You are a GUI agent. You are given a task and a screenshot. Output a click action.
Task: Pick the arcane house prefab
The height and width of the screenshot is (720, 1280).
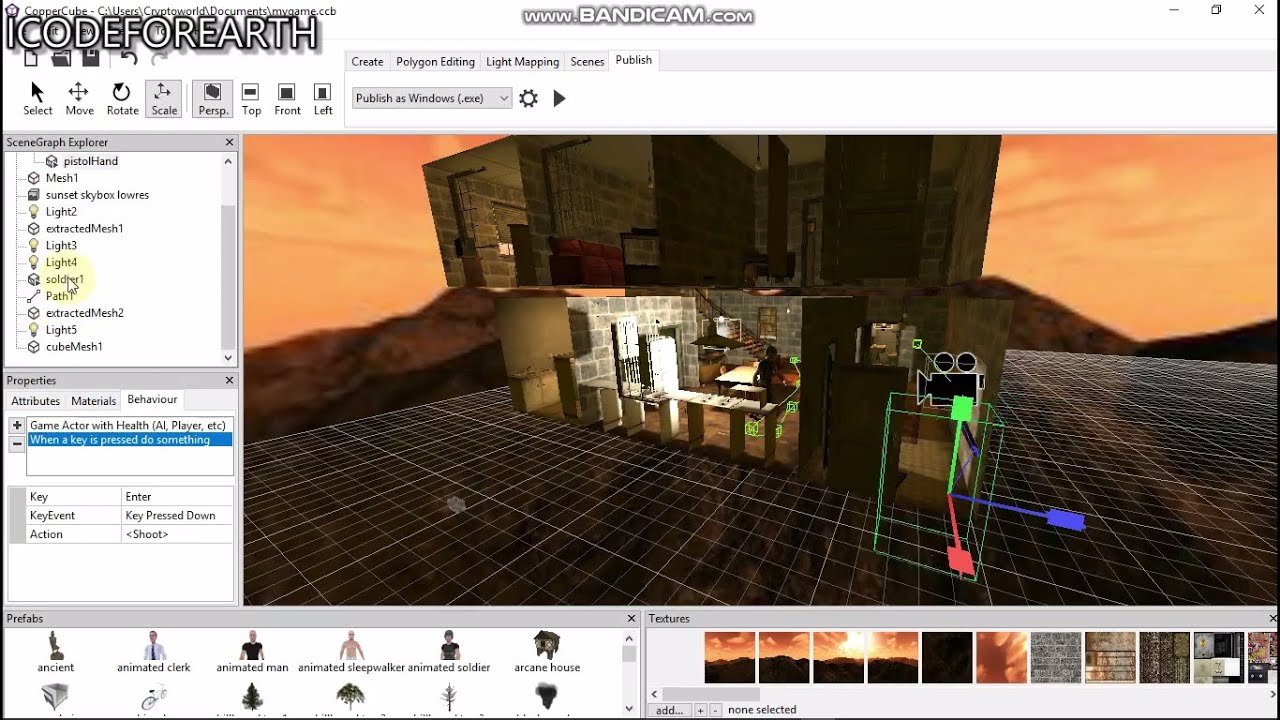pos(547,652)
